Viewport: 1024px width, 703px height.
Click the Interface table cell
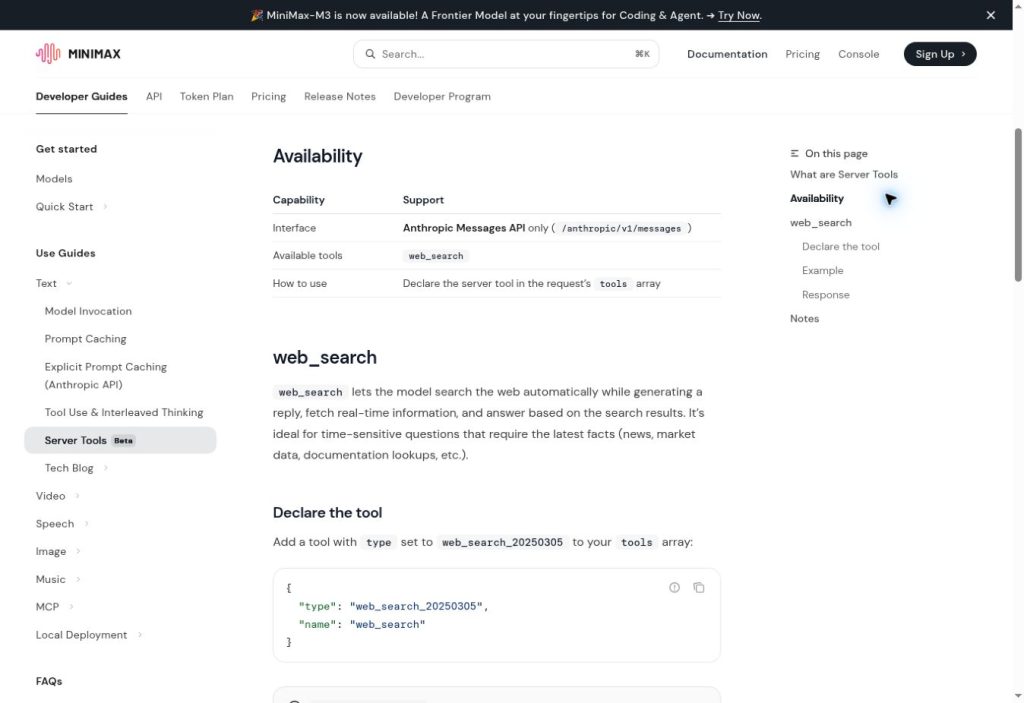click(294, 228)
